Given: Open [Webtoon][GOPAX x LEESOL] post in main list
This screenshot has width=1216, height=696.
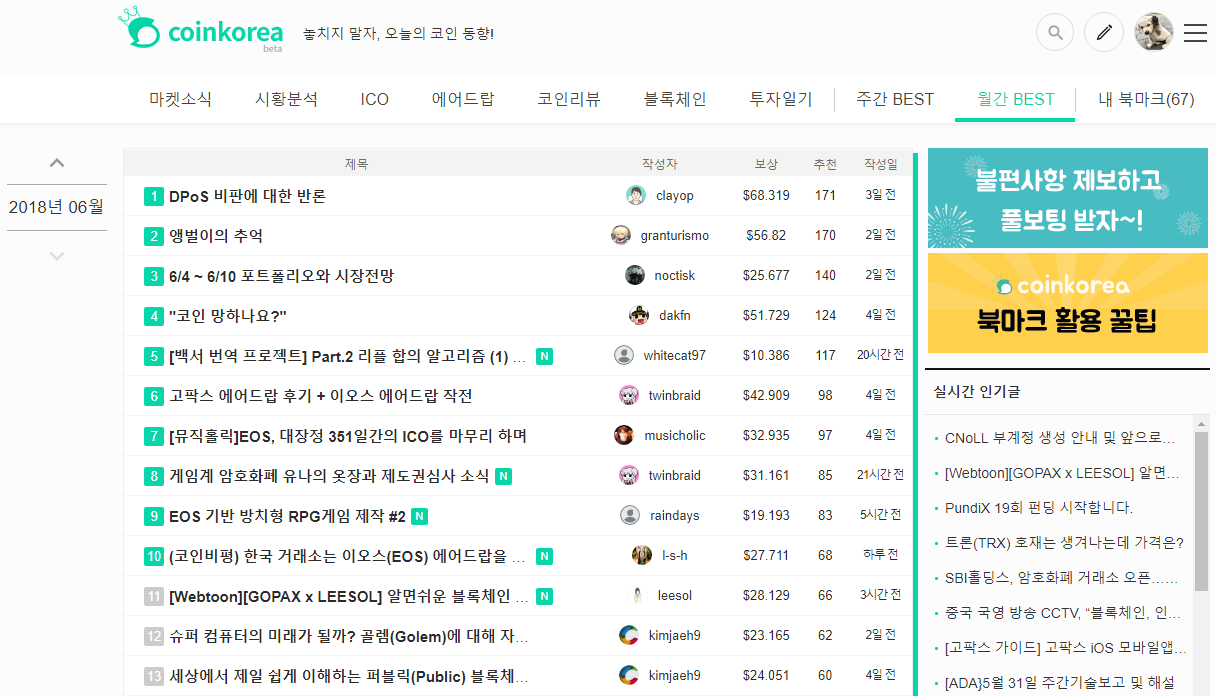Looking at the screenshot, I should (x=349, y=596).
